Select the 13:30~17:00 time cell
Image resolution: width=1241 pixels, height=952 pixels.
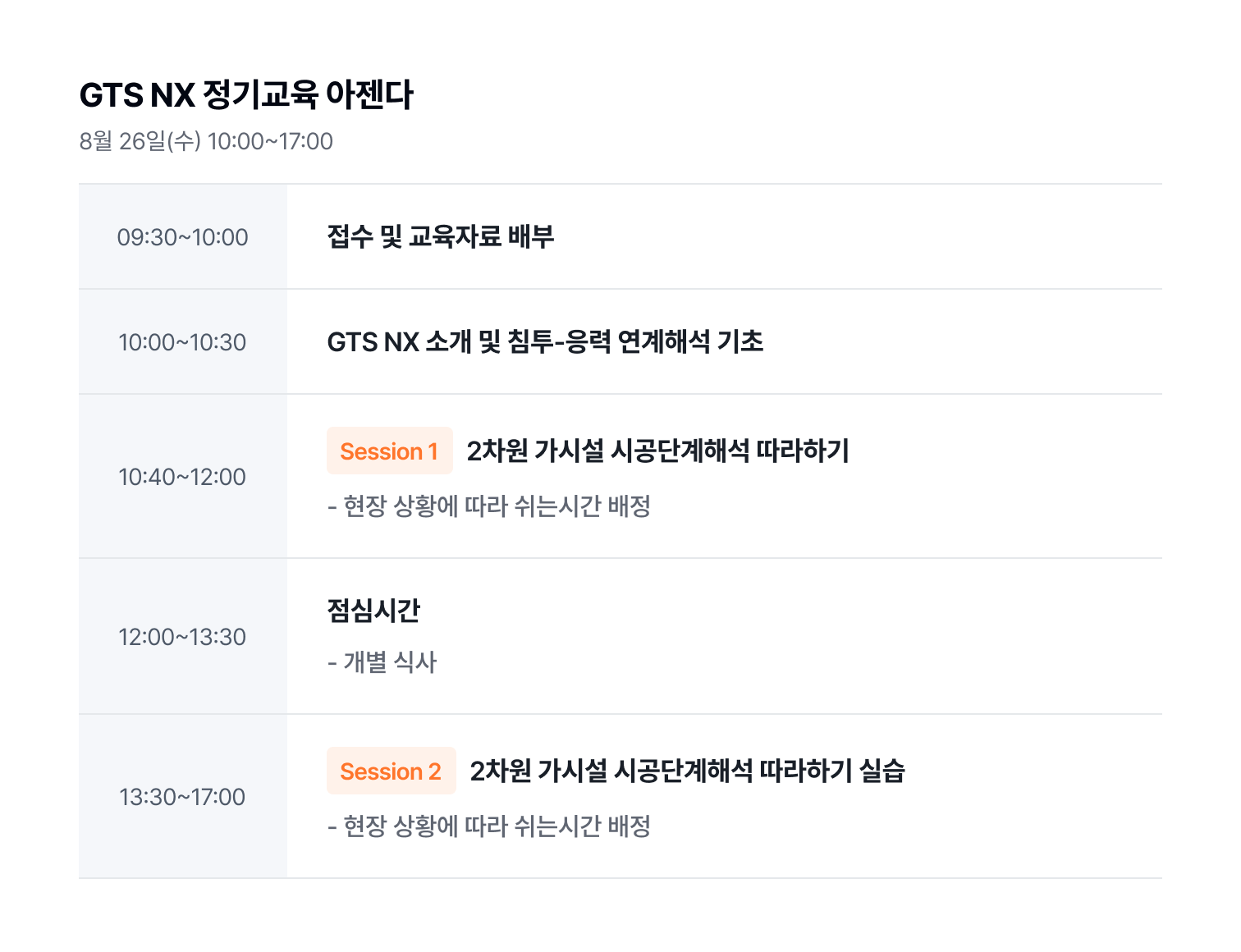click(182, 797)
